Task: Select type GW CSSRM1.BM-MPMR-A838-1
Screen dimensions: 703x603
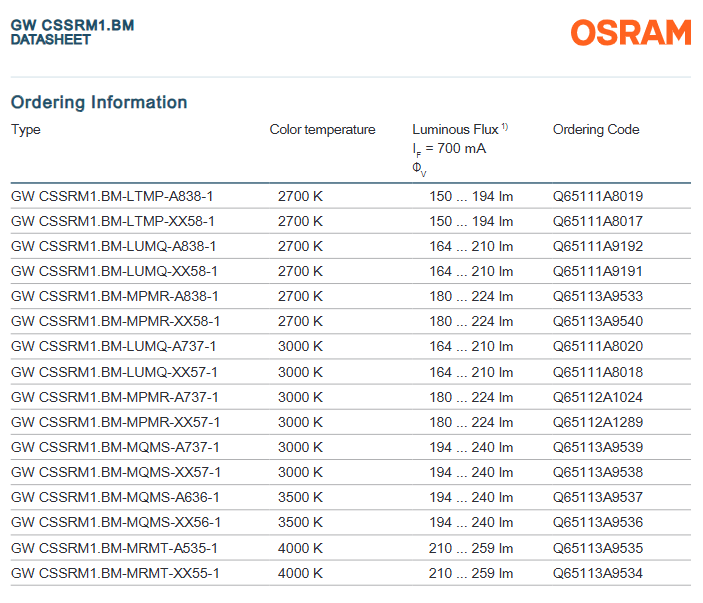Action: [x=114, y=296]
